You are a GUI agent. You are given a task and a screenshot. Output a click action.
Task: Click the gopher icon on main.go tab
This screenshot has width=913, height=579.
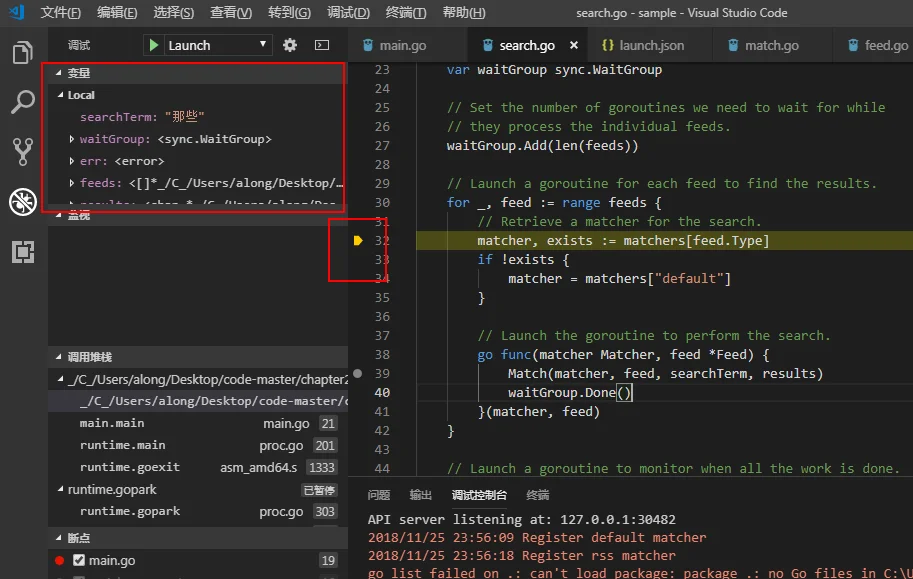click(367, 45)
